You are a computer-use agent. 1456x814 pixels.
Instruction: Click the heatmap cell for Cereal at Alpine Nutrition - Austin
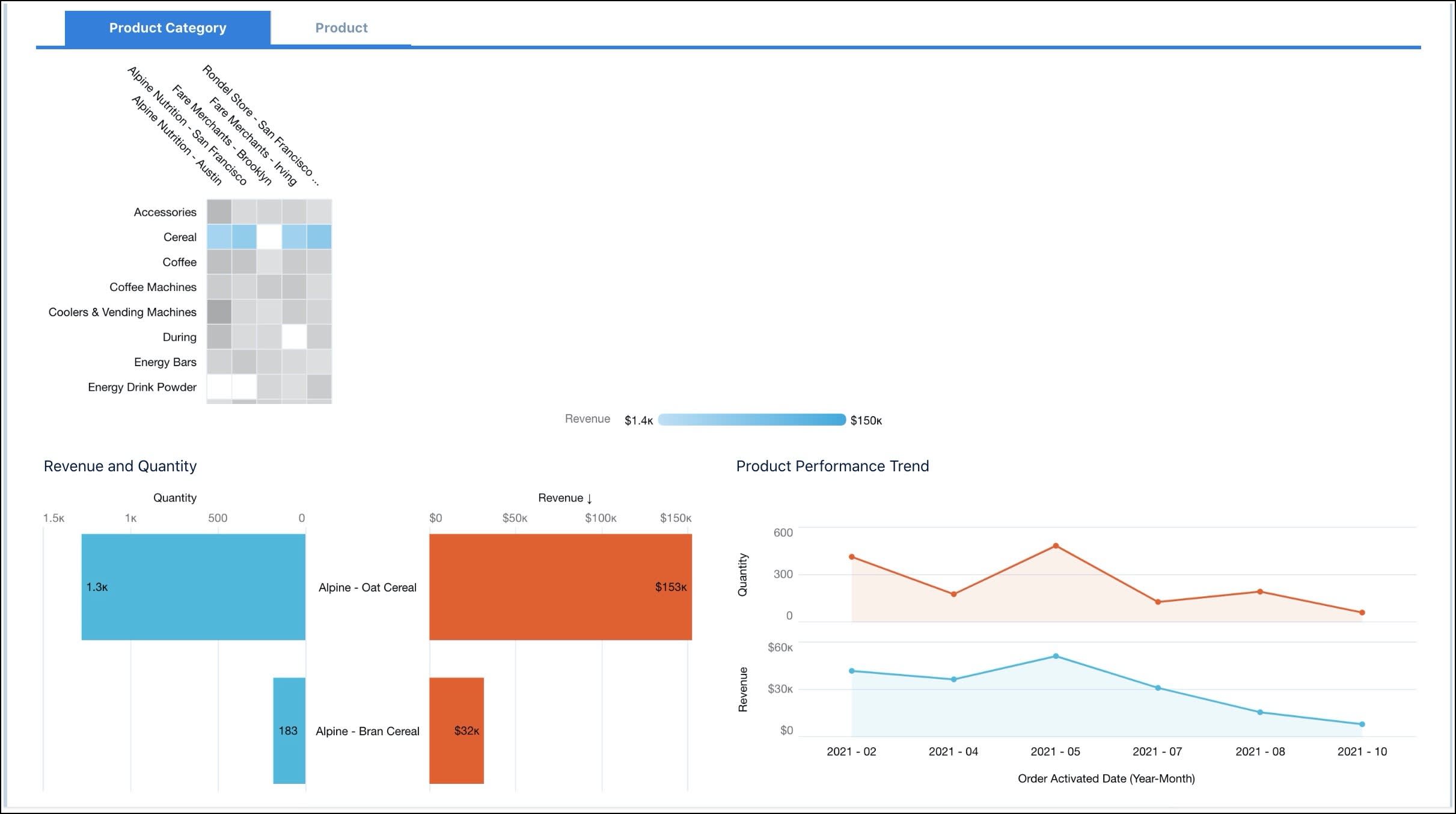point(219,237)
